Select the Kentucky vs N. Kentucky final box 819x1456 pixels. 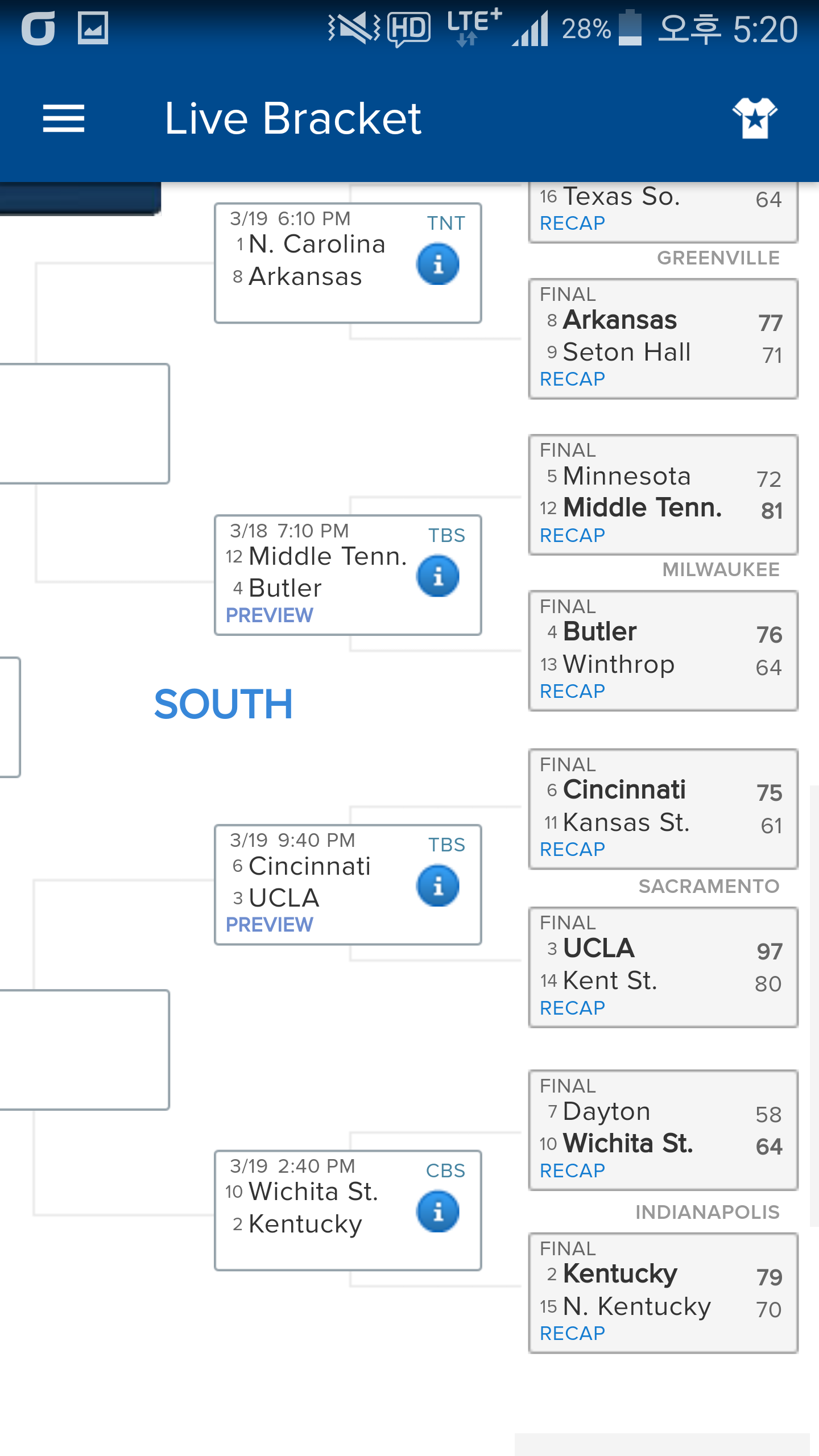(x=663, y=1293)
